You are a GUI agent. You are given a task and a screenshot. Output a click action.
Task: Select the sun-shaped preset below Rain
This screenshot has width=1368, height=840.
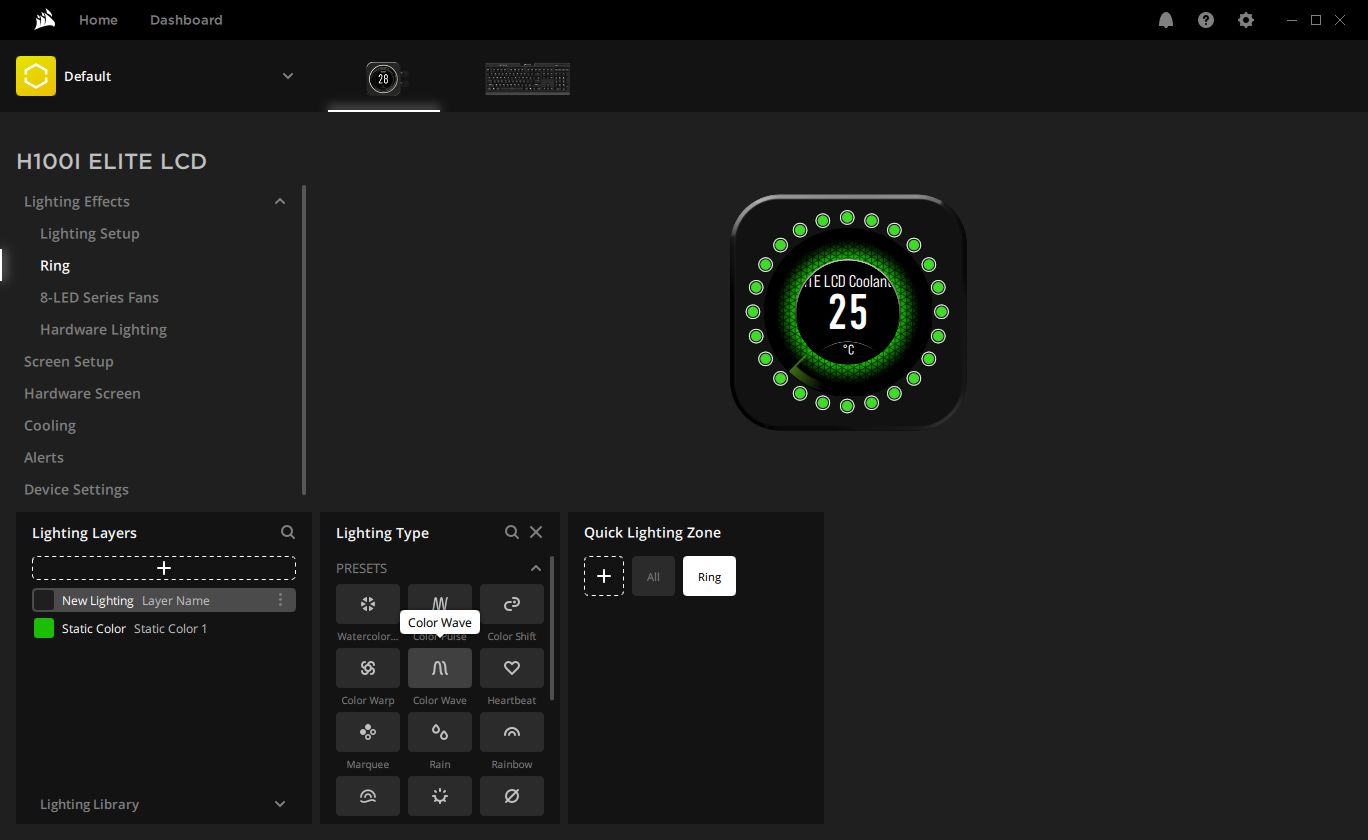440,796
